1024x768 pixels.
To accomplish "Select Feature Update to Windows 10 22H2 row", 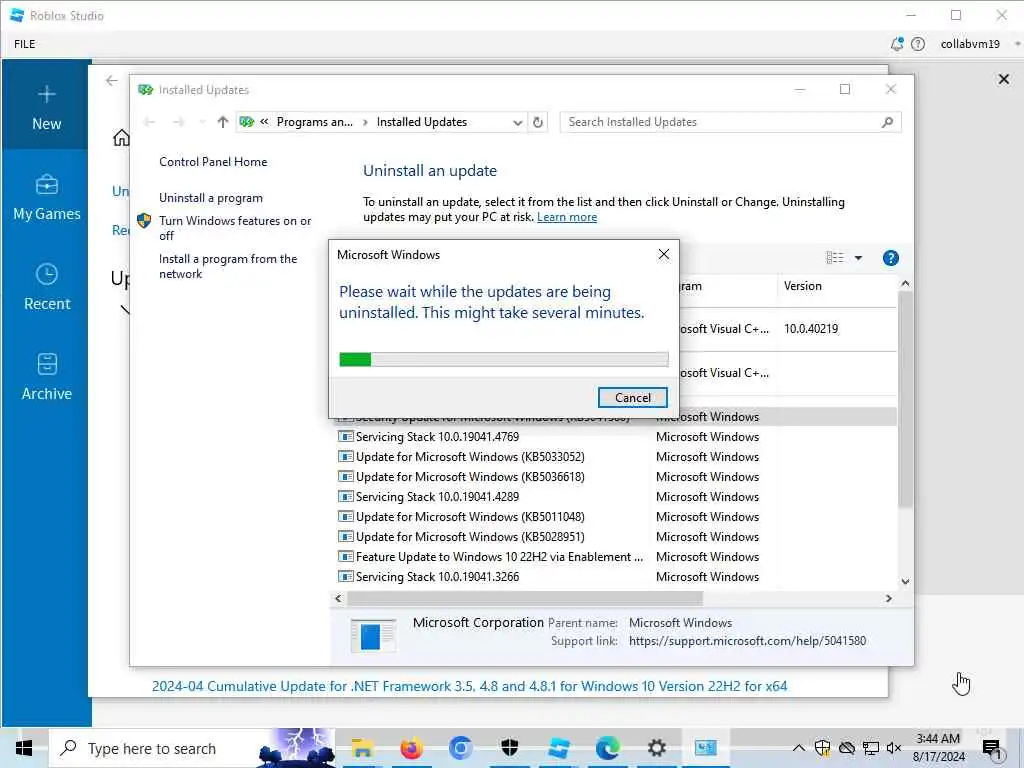I will (616, 557).
